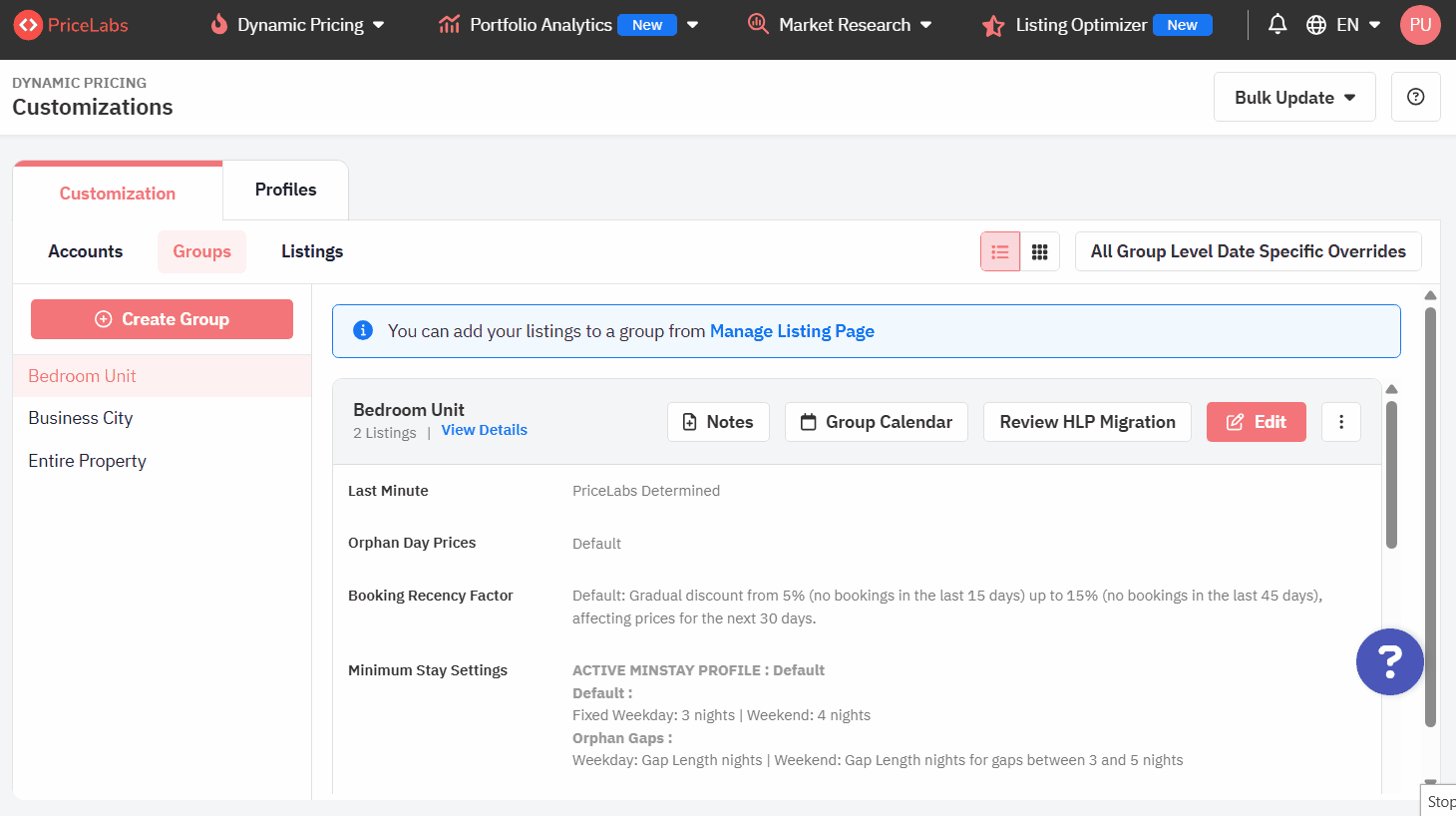Expand the Dynamic Pricing dropdown
This screenshot has width=1456, height=816.
pos(299,25)
